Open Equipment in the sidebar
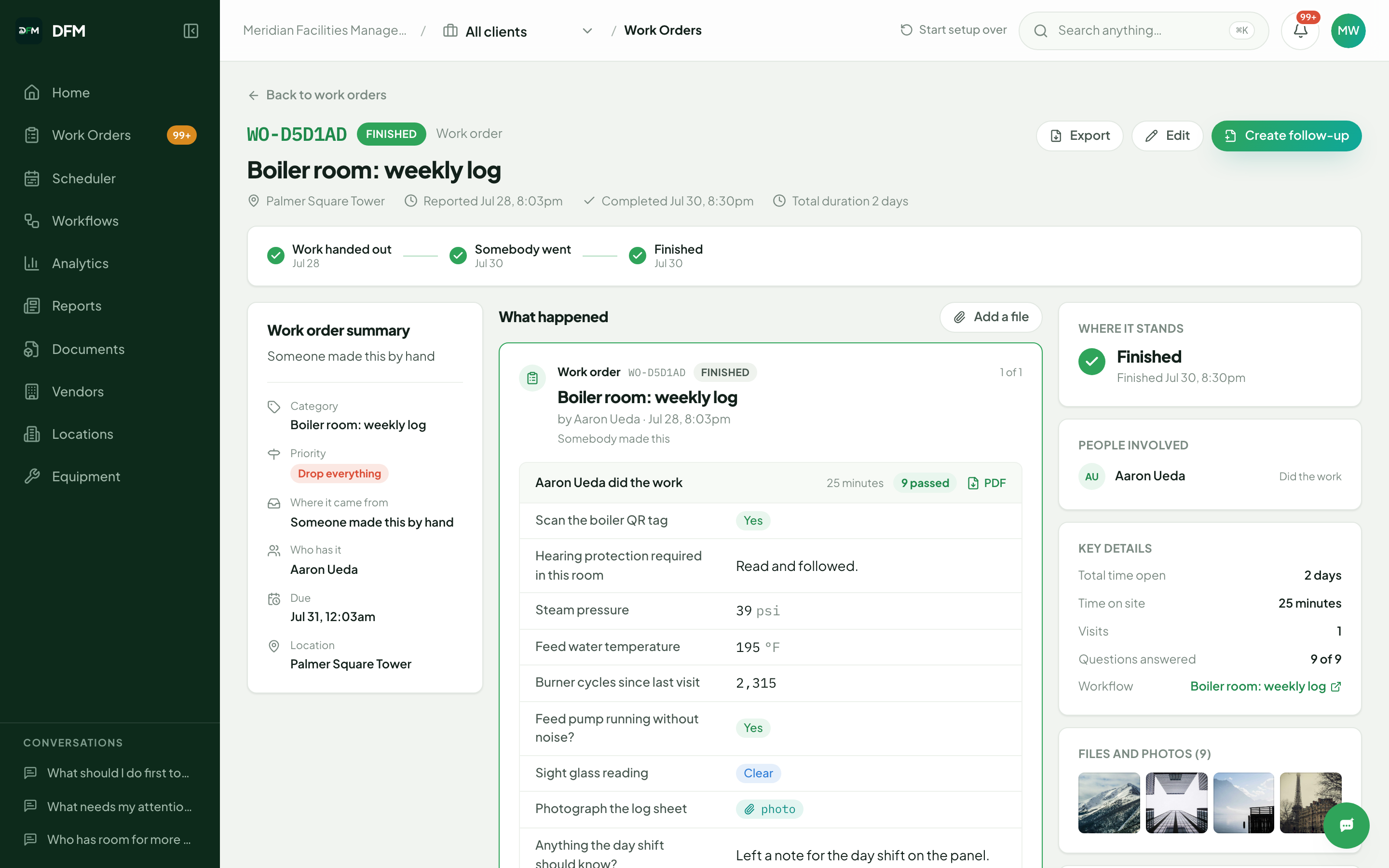The image size is (1389, 868). (x=109, y=476)
